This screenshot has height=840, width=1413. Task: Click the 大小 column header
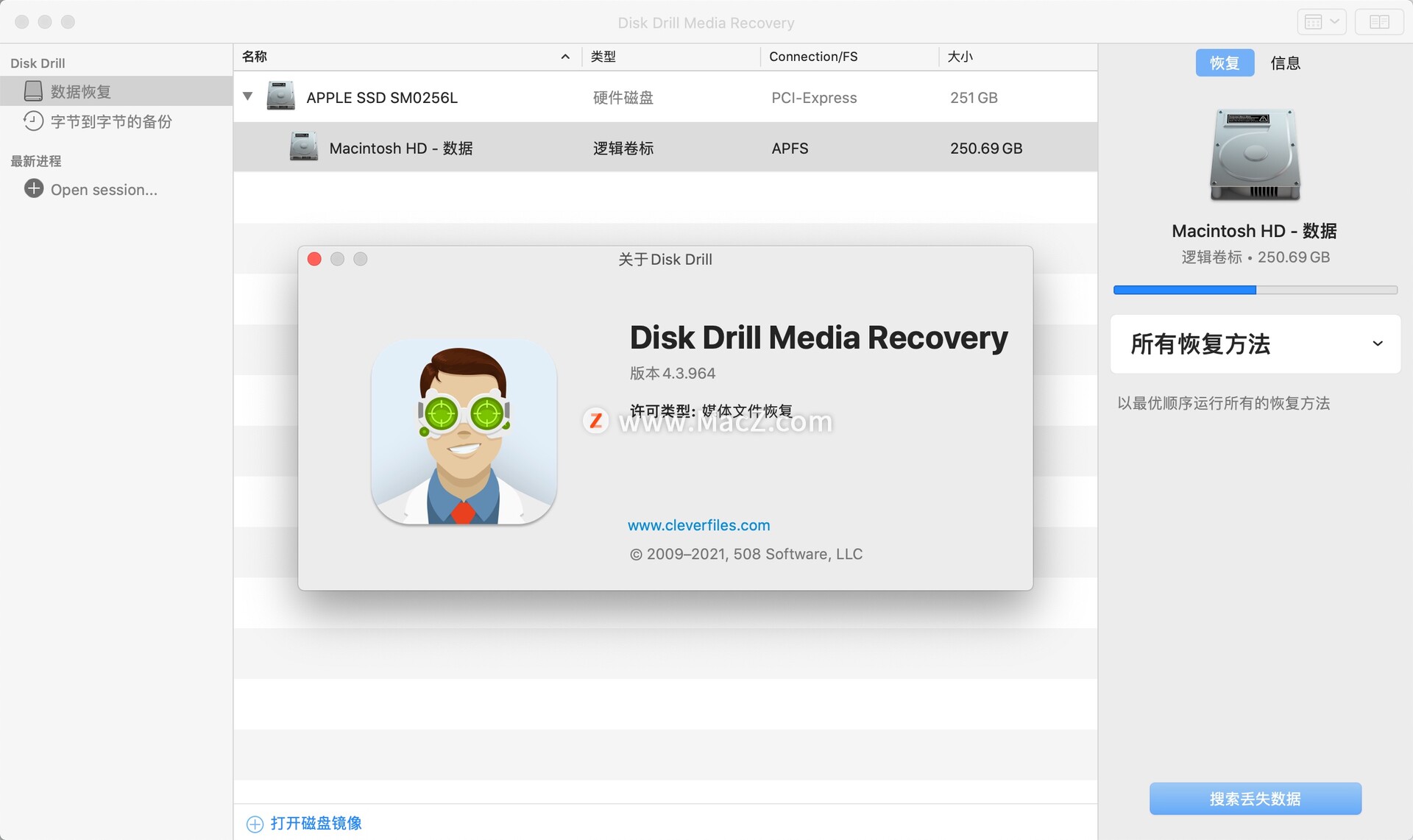click(1018, 57)
